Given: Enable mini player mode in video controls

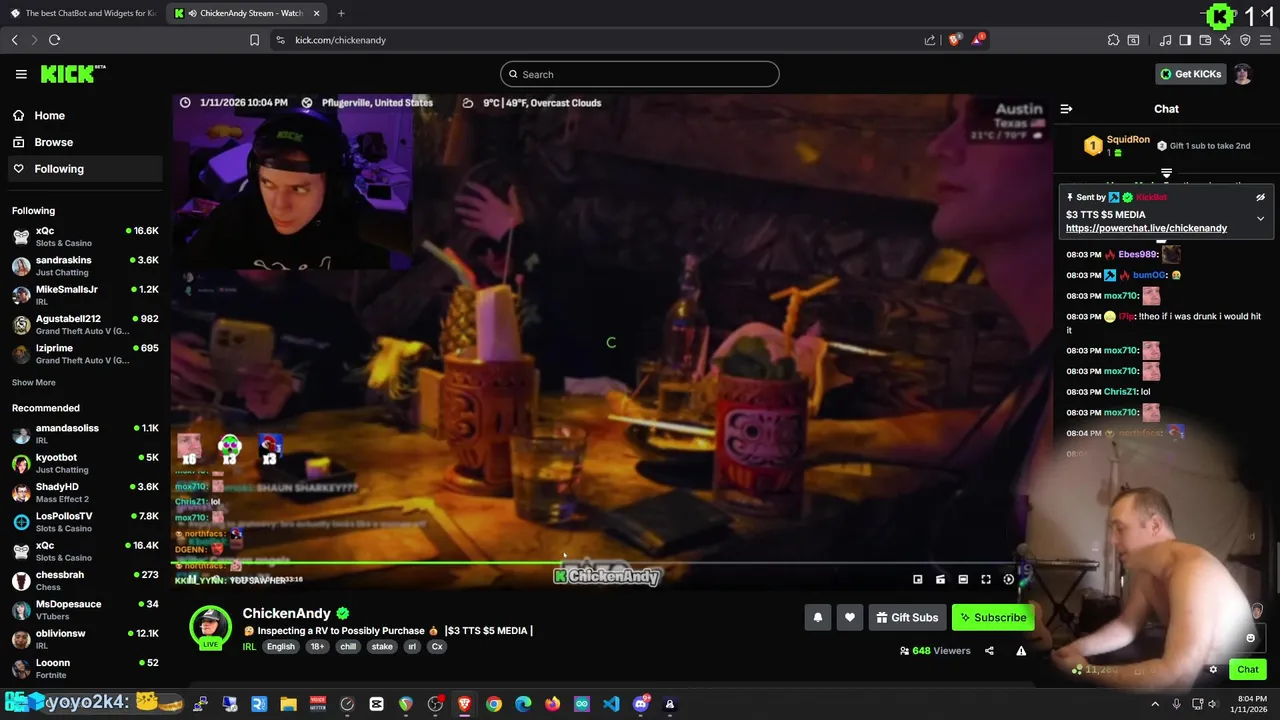Looking at the screenshot, I should click(x=917, y=579).
